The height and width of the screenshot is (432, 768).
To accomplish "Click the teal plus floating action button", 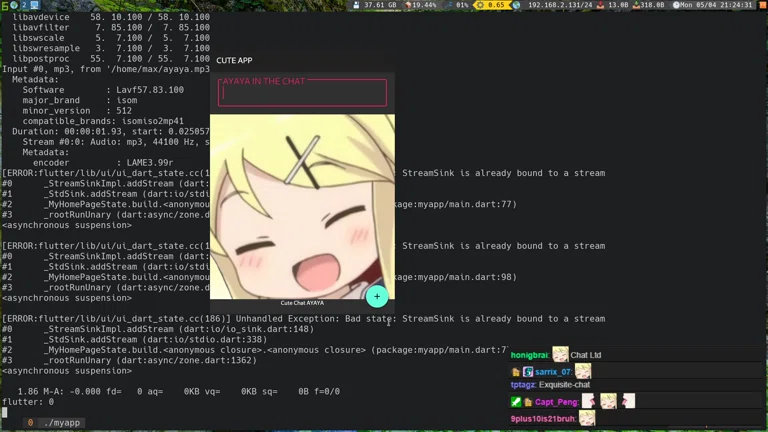I will point(377,296).
